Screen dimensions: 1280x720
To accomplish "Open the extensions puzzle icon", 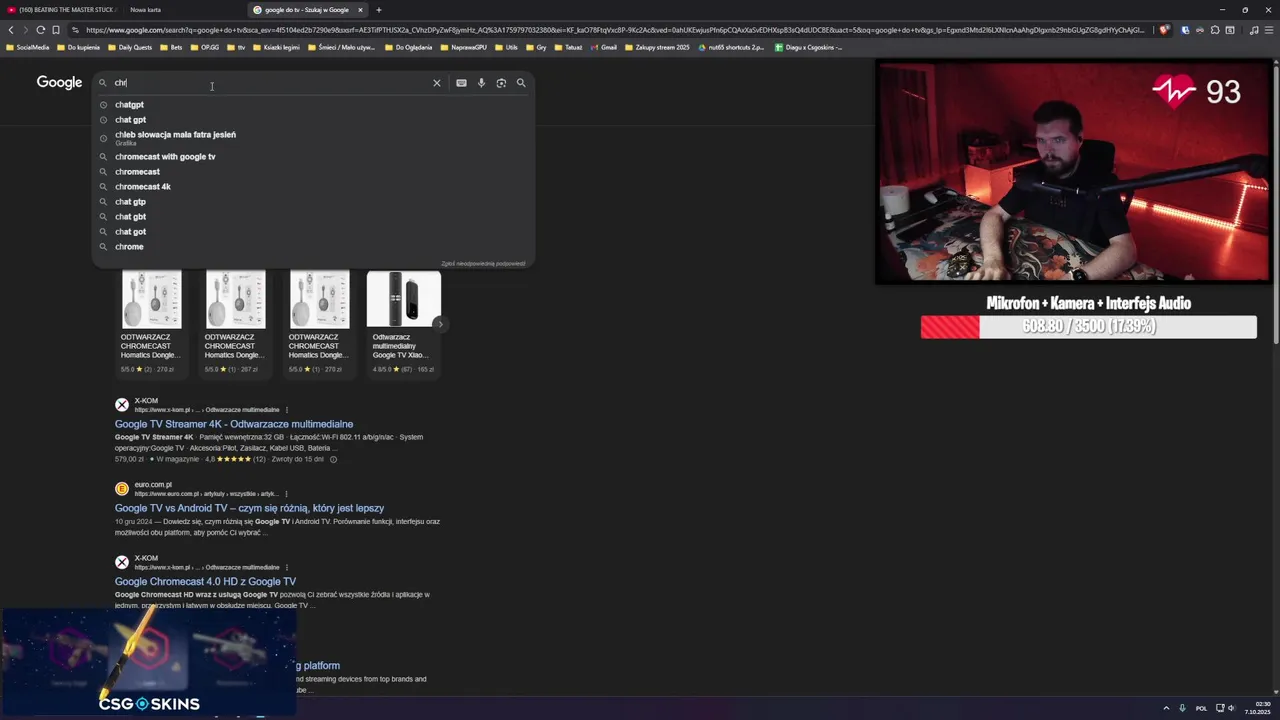I will click(x=1215, y=30).
